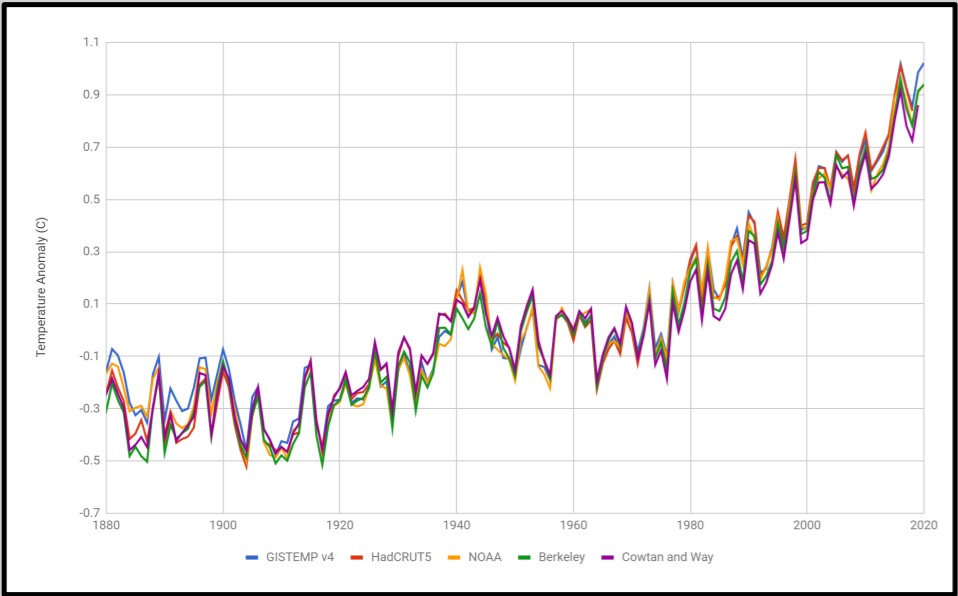
Task: Click the red HadCRUT5 legend swatch
Action: pyautogui.click(x=355, y=557)
